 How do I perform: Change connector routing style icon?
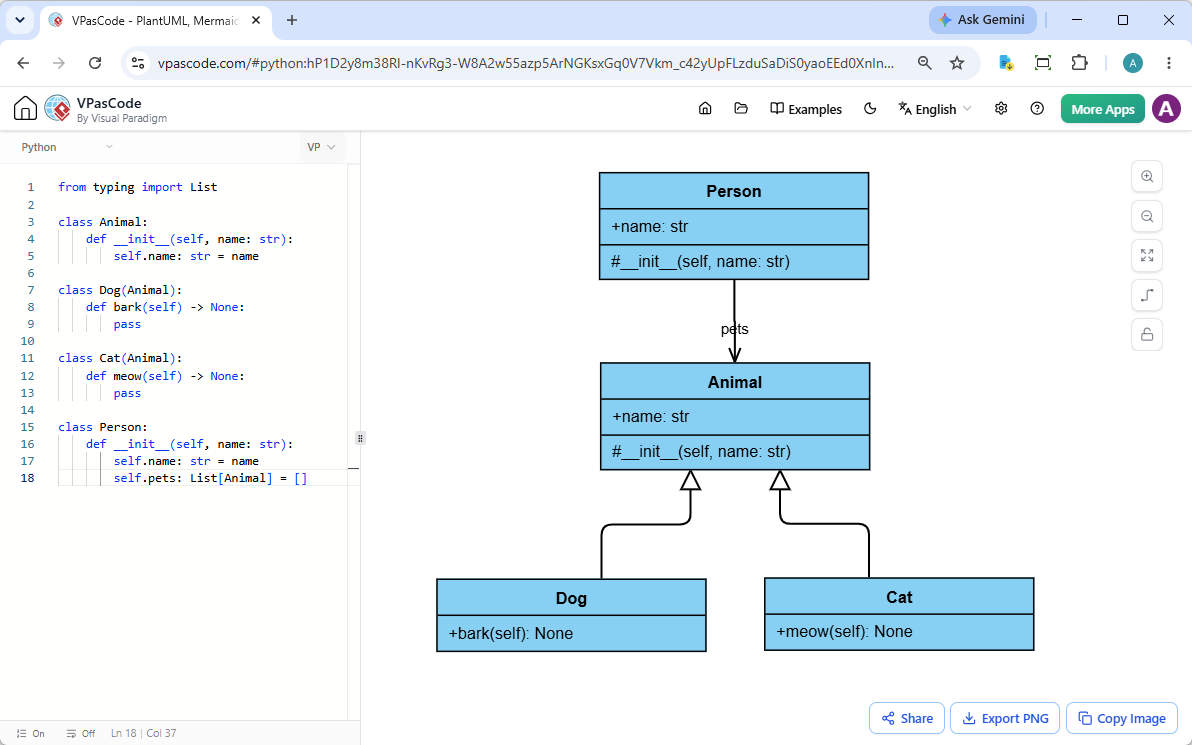1147,295
